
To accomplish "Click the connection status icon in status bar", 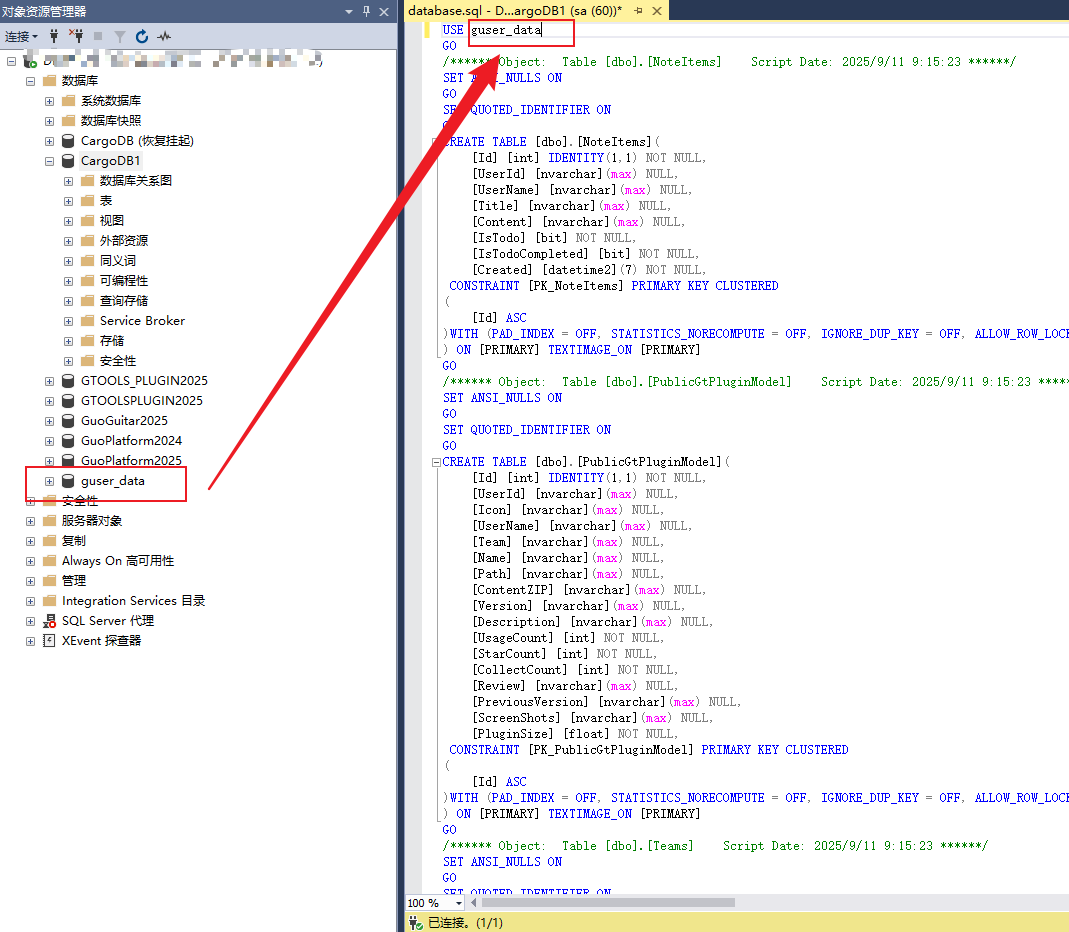I will click(415, 922).
